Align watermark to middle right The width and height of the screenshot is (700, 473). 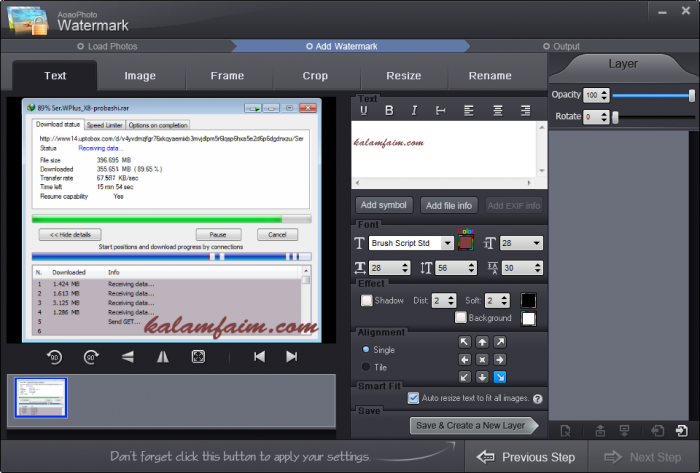coord(500,360)
